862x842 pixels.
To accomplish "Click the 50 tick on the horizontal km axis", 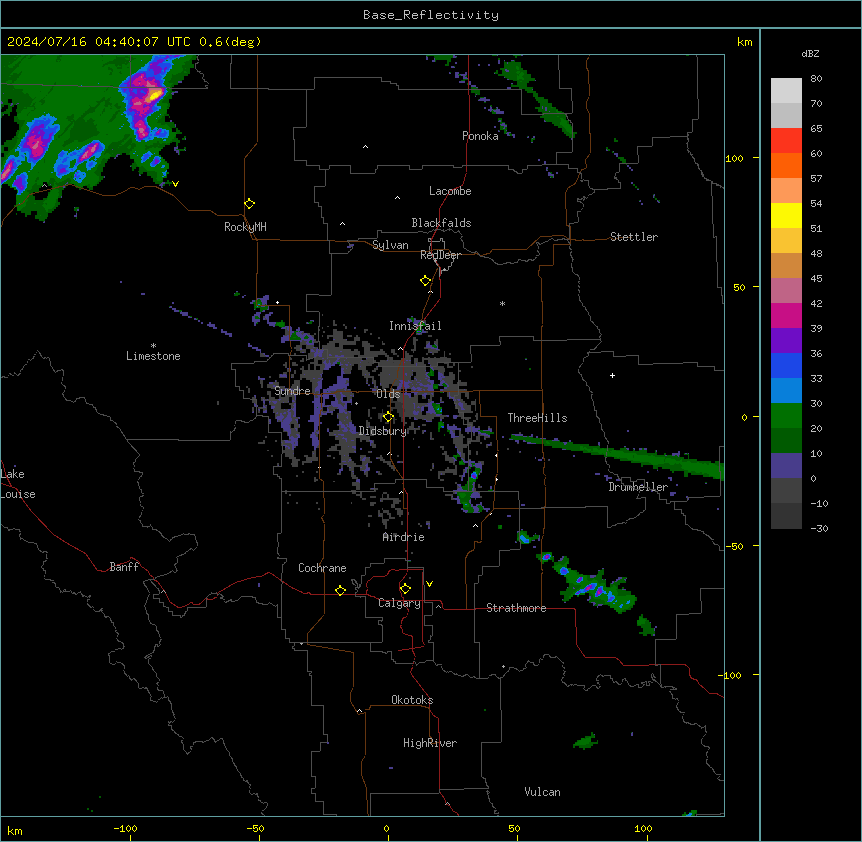I will pos(514,829).
